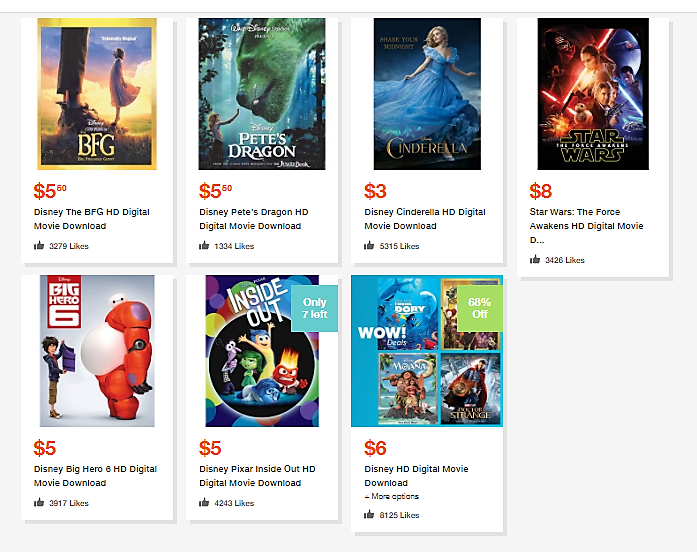Click the 68% Off badge
This screenshot has width=697, height=552.
[x=480, y=308]
